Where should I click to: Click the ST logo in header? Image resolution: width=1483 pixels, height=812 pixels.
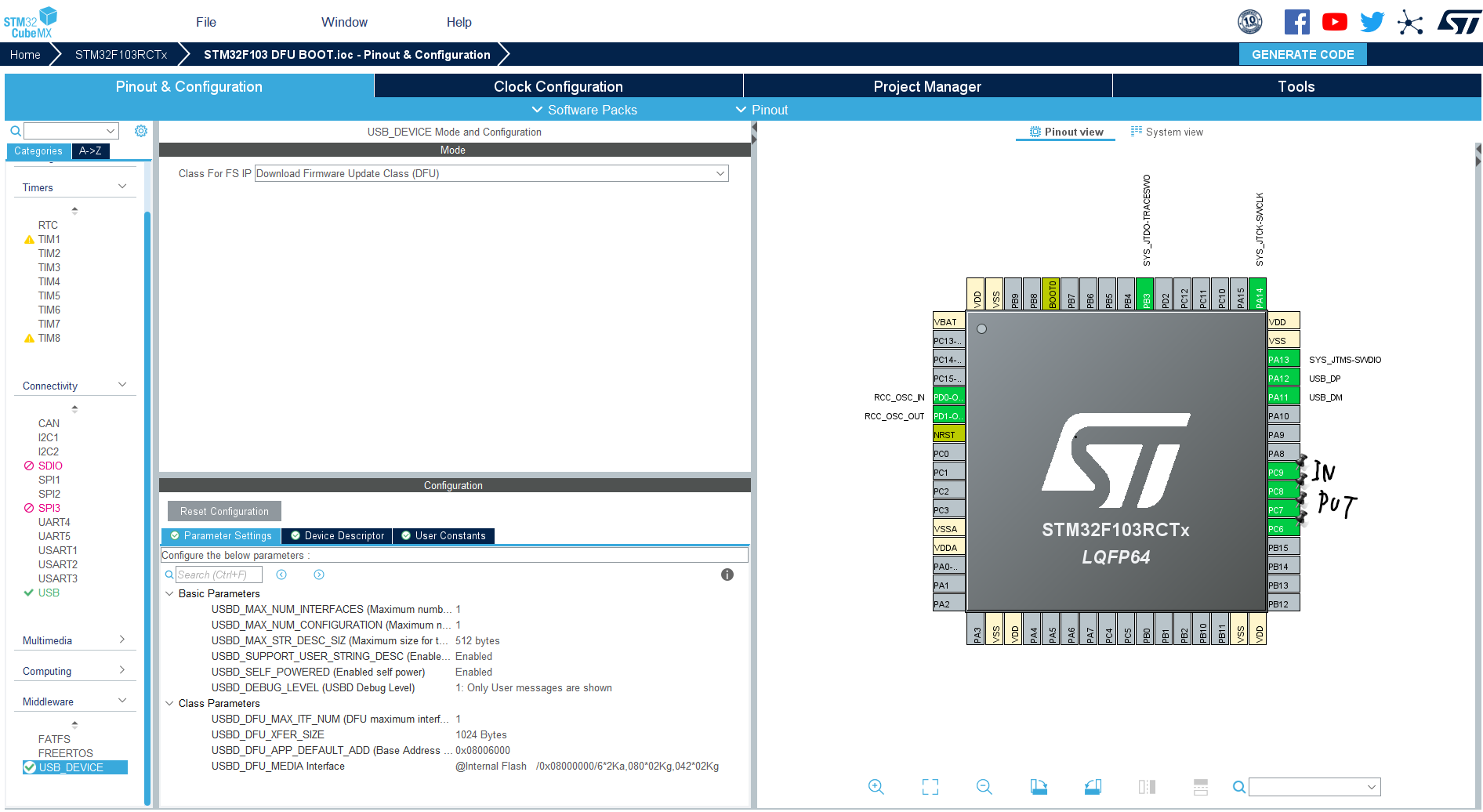tap(1459, 22)
